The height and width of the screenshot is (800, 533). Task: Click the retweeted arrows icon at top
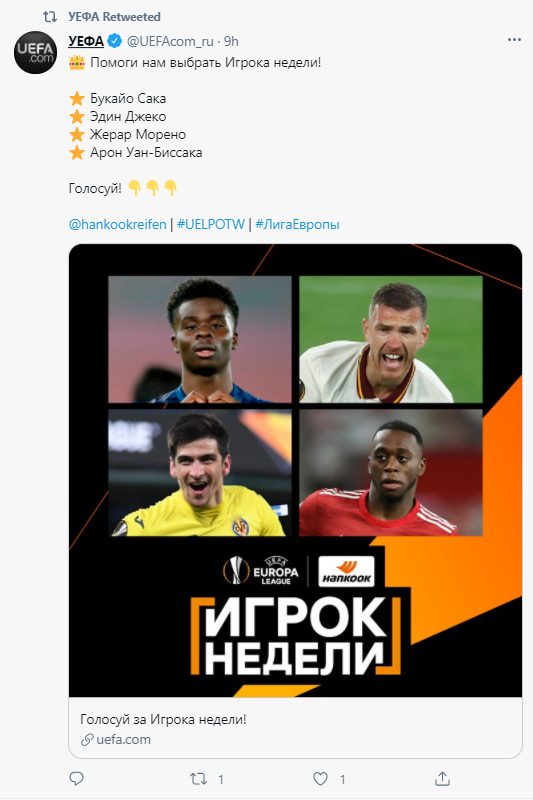49,17
